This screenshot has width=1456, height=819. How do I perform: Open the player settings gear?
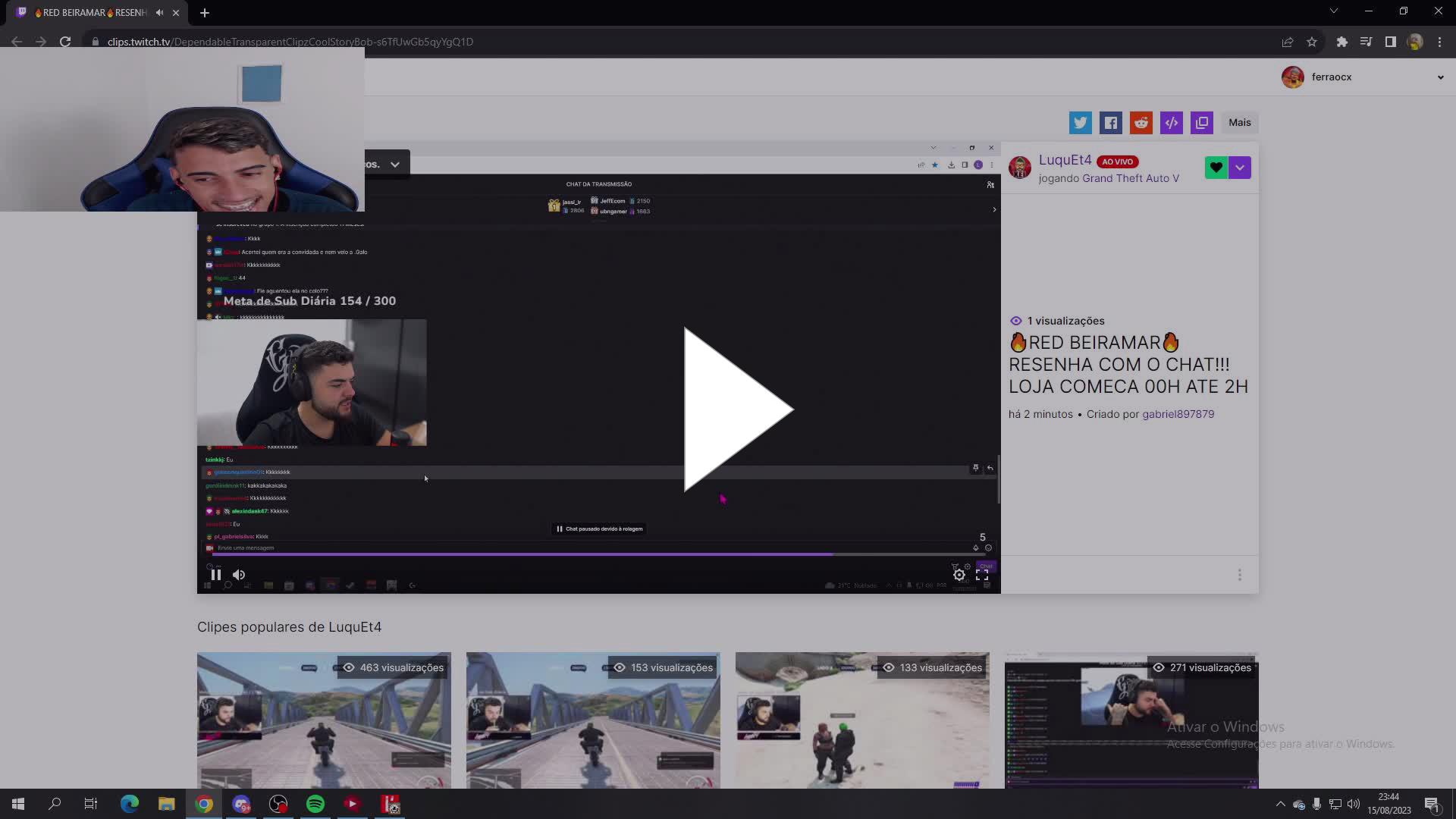point(959,575)
